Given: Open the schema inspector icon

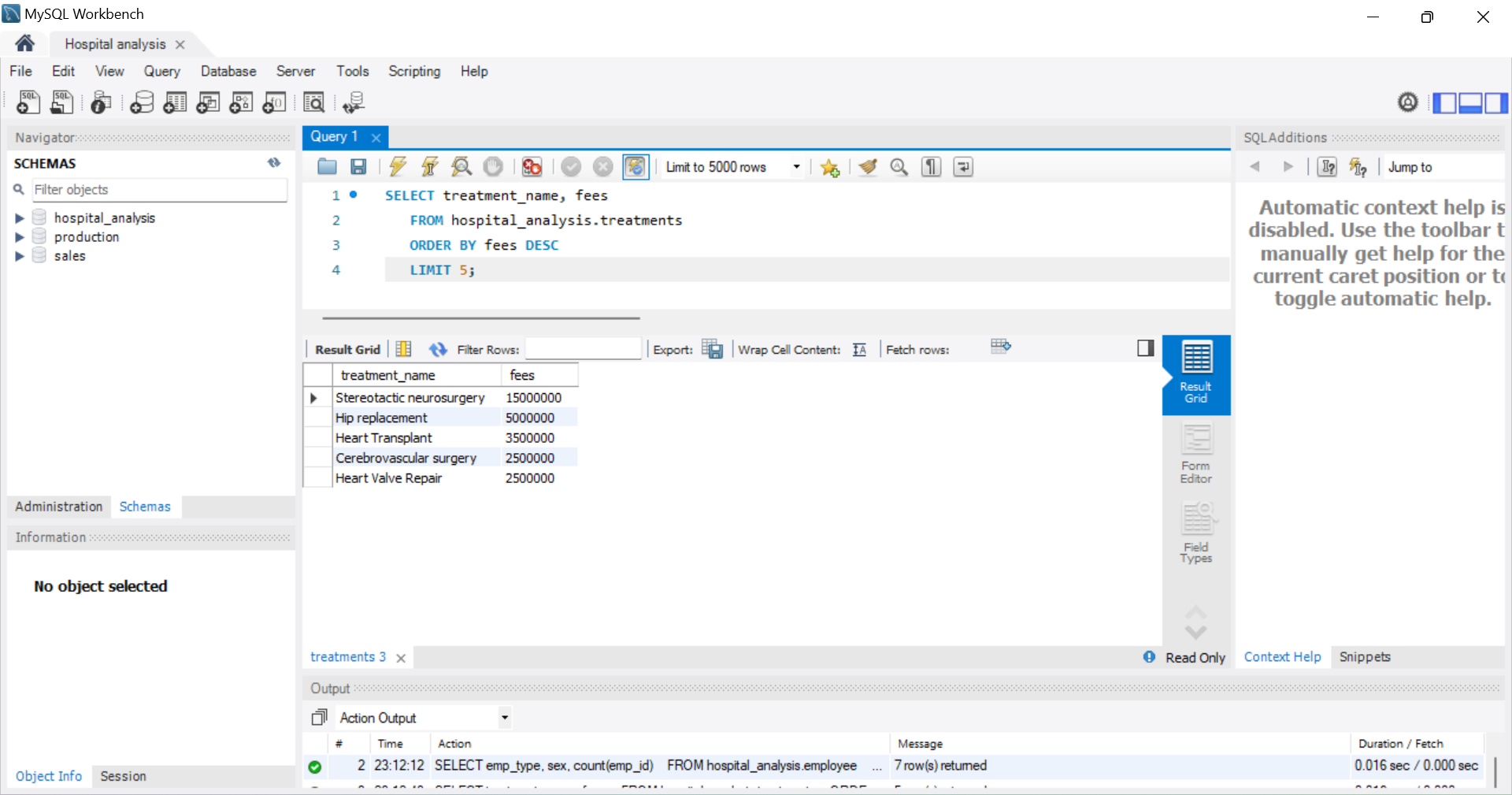Looking at the screenshot, I should coord(101,102).
